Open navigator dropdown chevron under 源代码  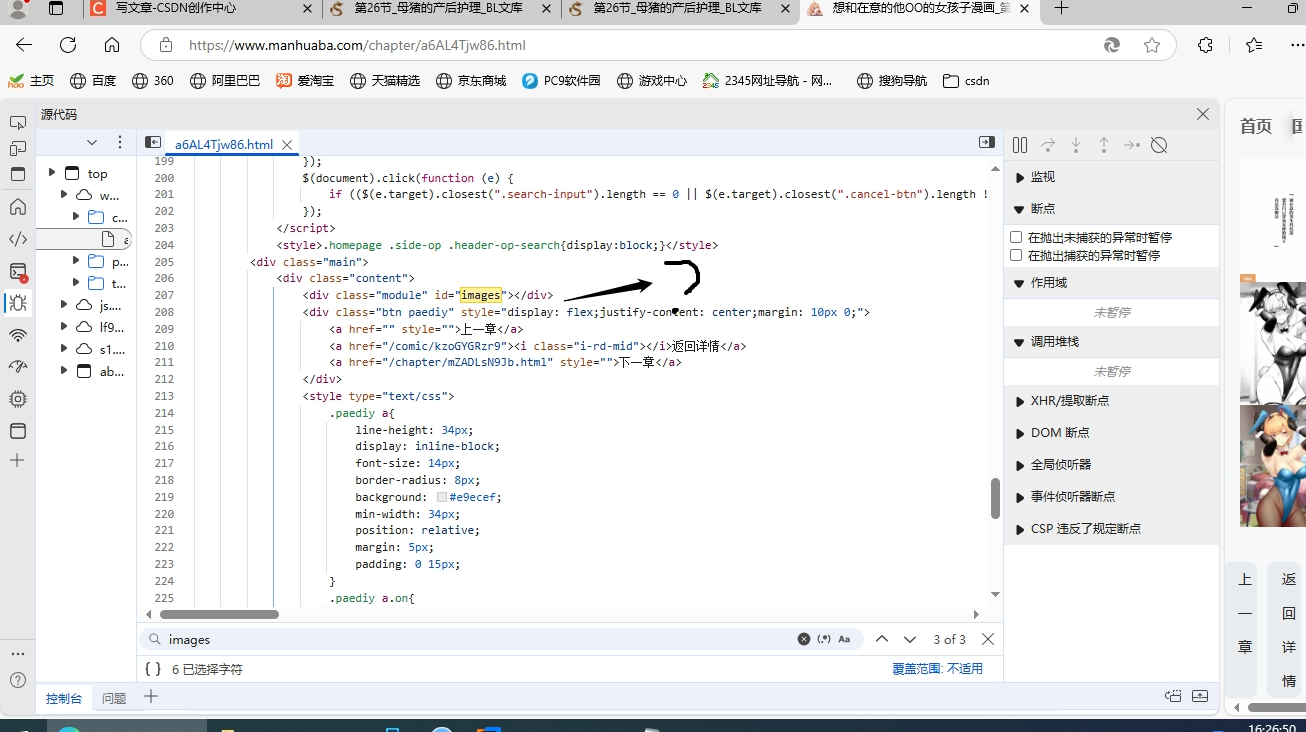[92, 142]
